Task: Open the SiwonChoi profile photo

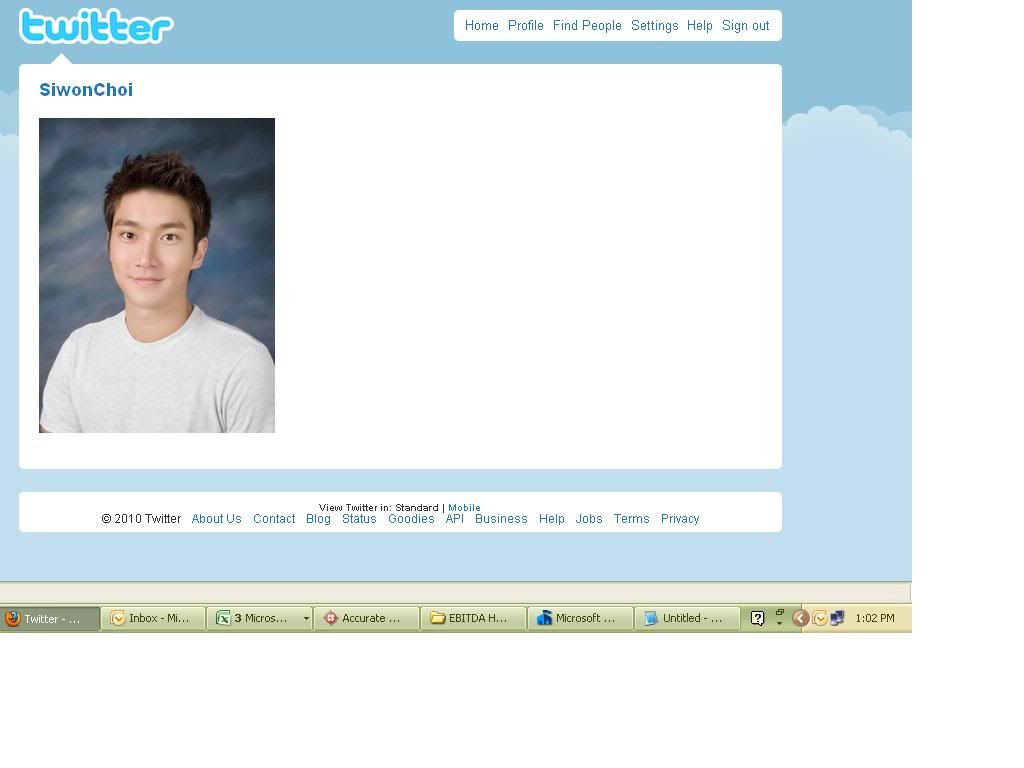Action: tap(157, 275)
